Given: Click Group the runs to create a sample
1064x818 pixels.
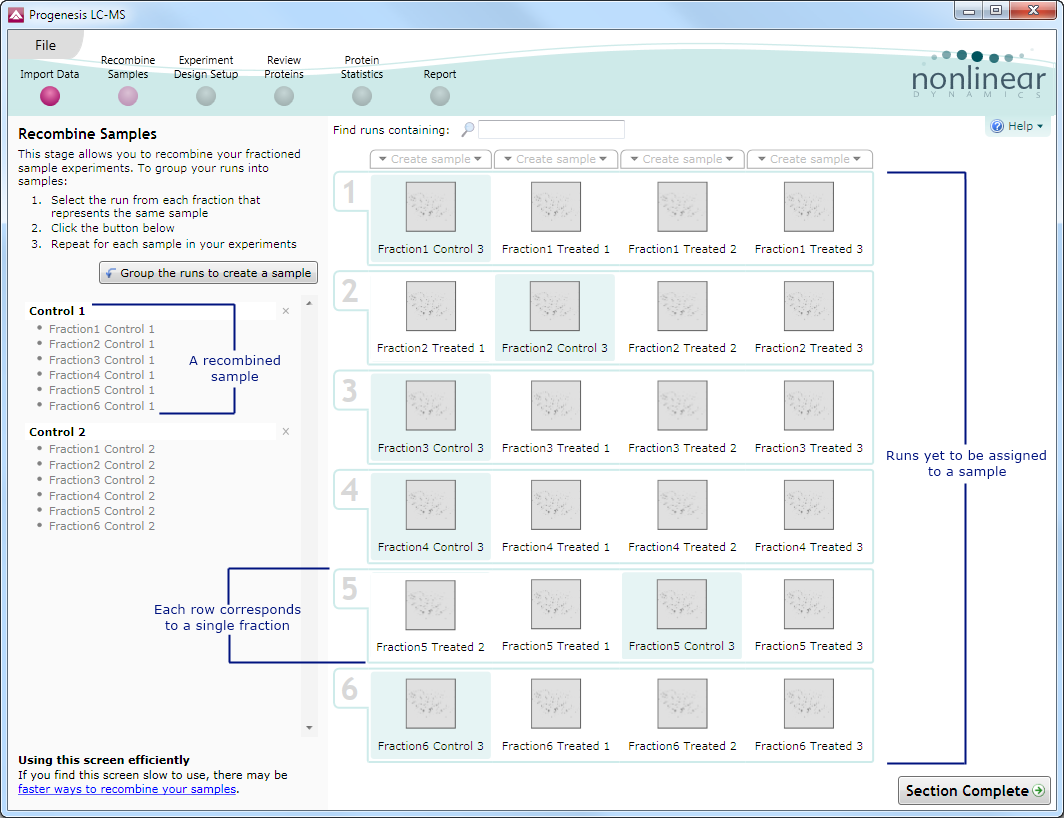Looking at the screenshot, I should pos(208,273).
